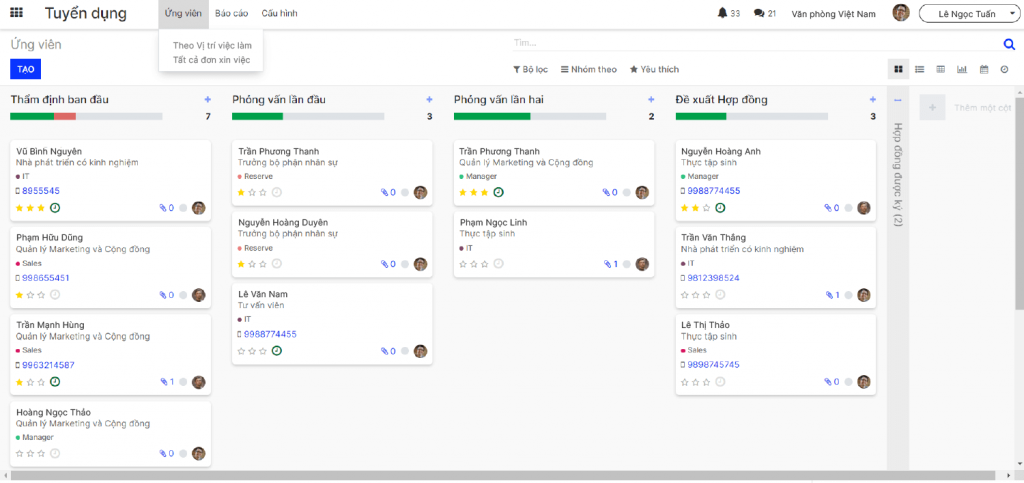
Task: Choose Theo Vị trí việc làm
Action: coord(212,46)
